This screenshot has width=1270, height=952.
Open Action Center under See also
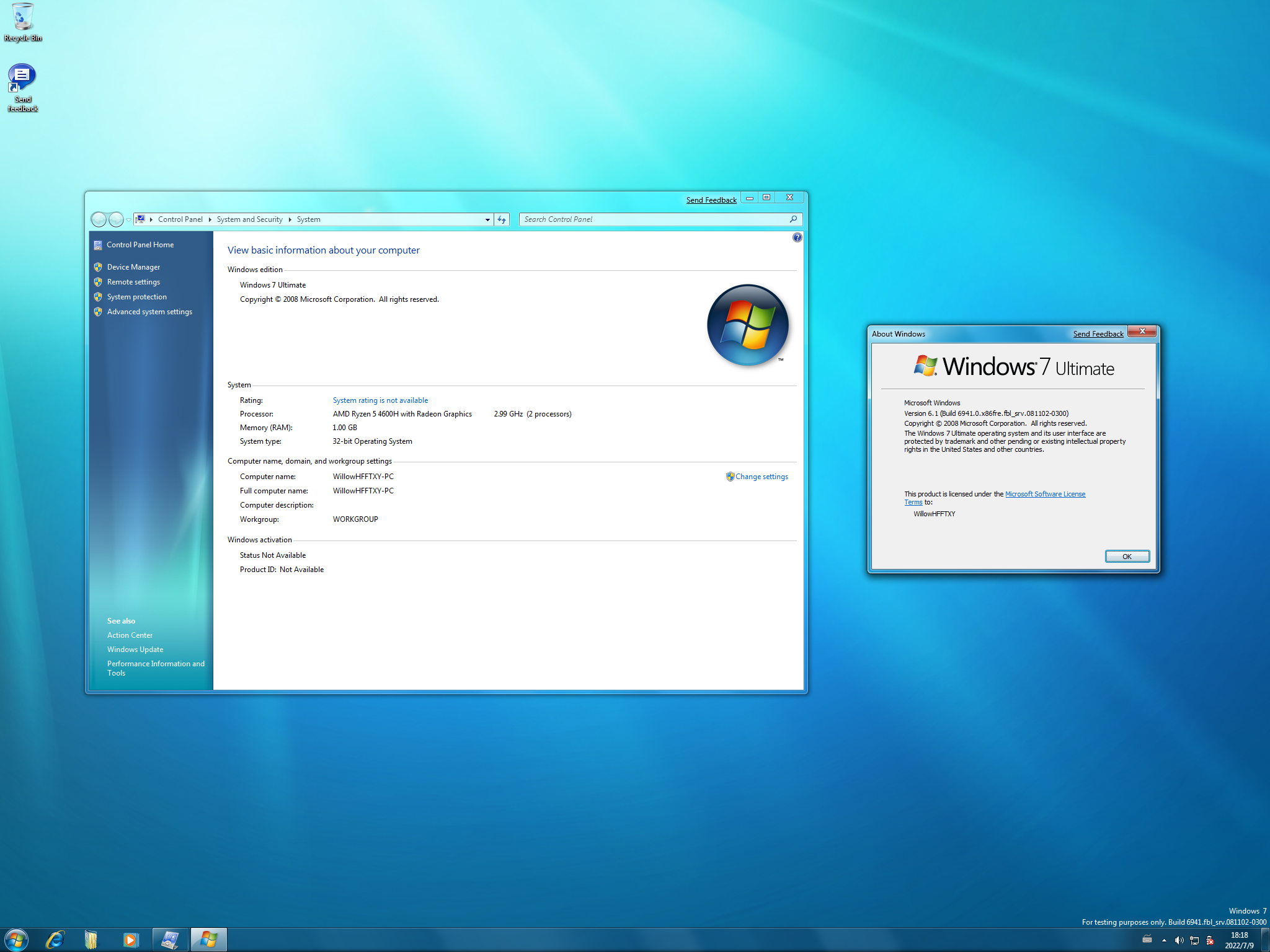coord(130,635)
